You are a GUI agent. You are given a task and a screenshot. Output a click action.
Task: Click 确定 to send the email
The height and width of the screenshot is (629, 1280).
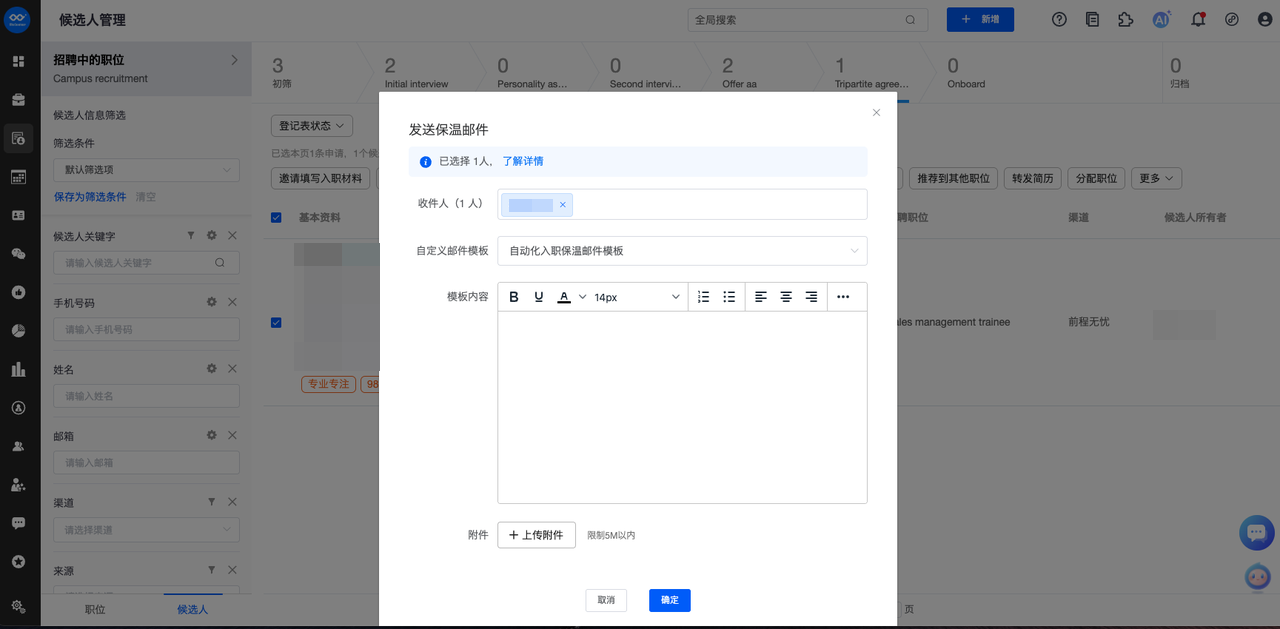tap(669, 600)
